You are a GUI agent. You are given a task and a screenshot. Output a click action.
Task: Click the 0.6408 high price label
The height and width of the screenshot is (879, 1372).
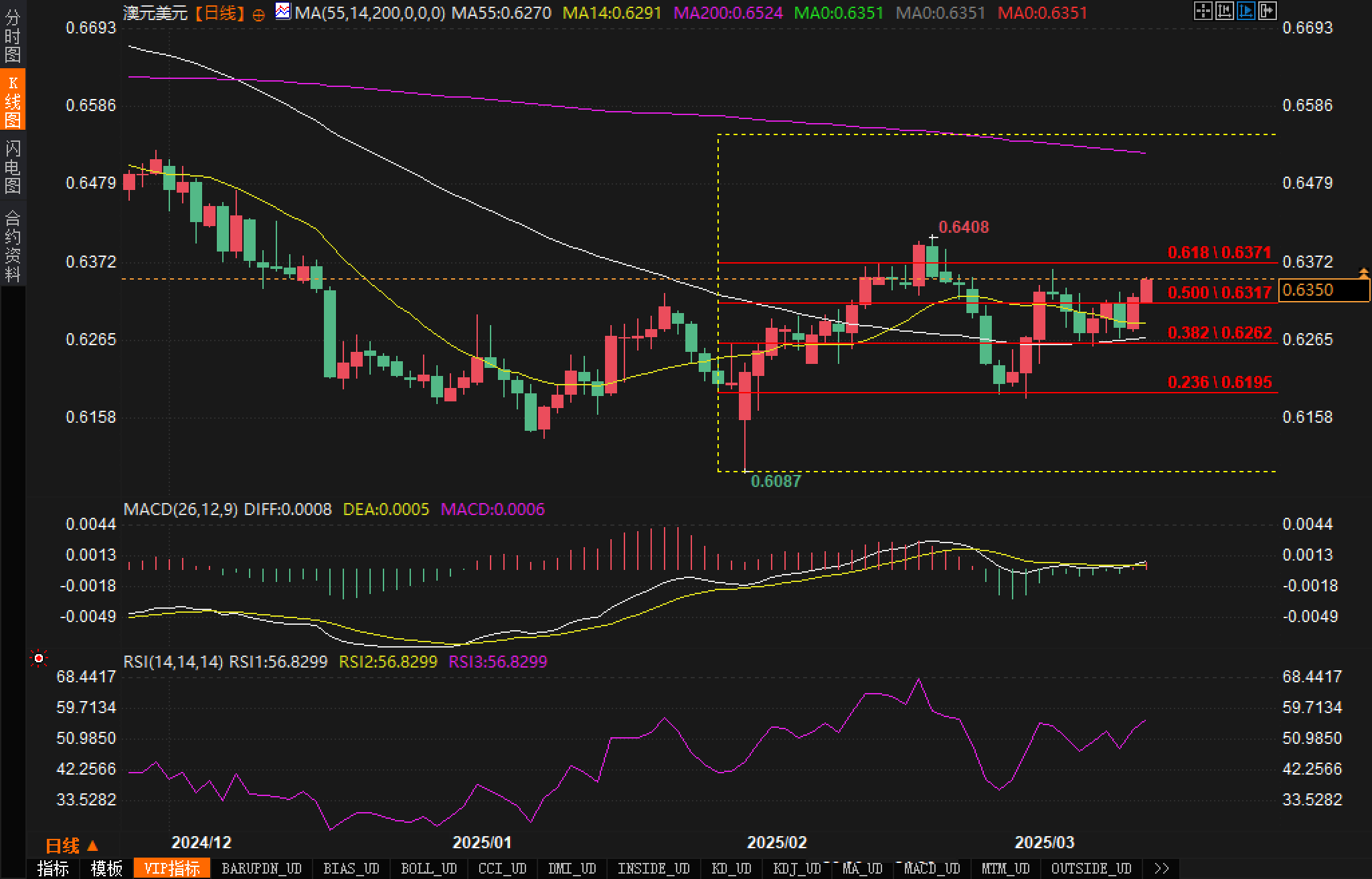click(964, 227)
